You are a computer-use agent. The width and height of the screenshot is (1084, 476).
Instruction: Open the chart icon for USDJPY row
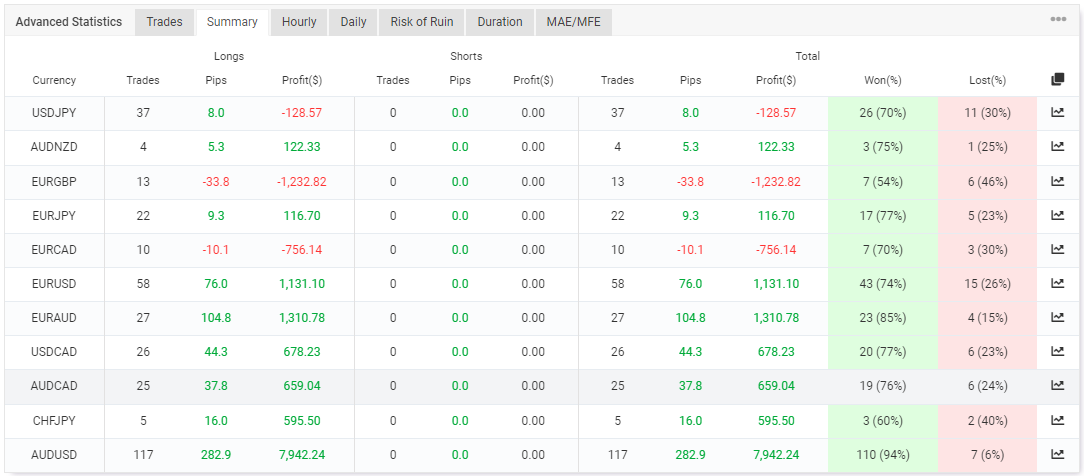(x=1057, y=113)
